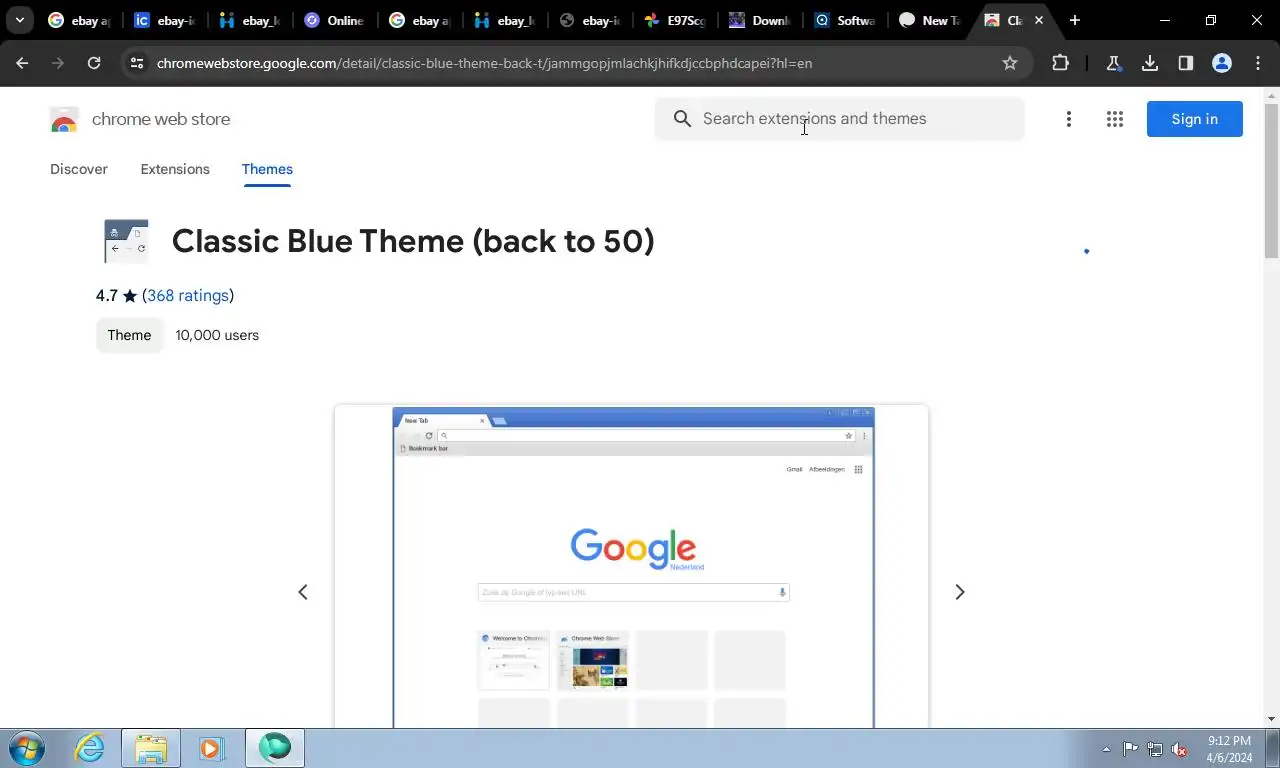Show previous screenshot in carousel
Image resolution: width=1280 pixels, height=768 pixels.
pos(303,592)
